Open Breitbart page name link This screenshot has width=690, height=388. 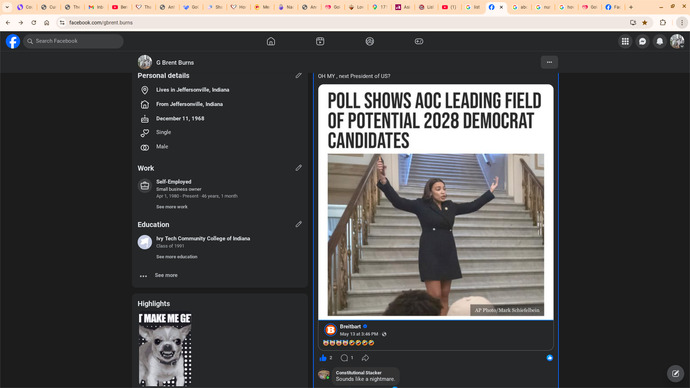pos(350,326)
